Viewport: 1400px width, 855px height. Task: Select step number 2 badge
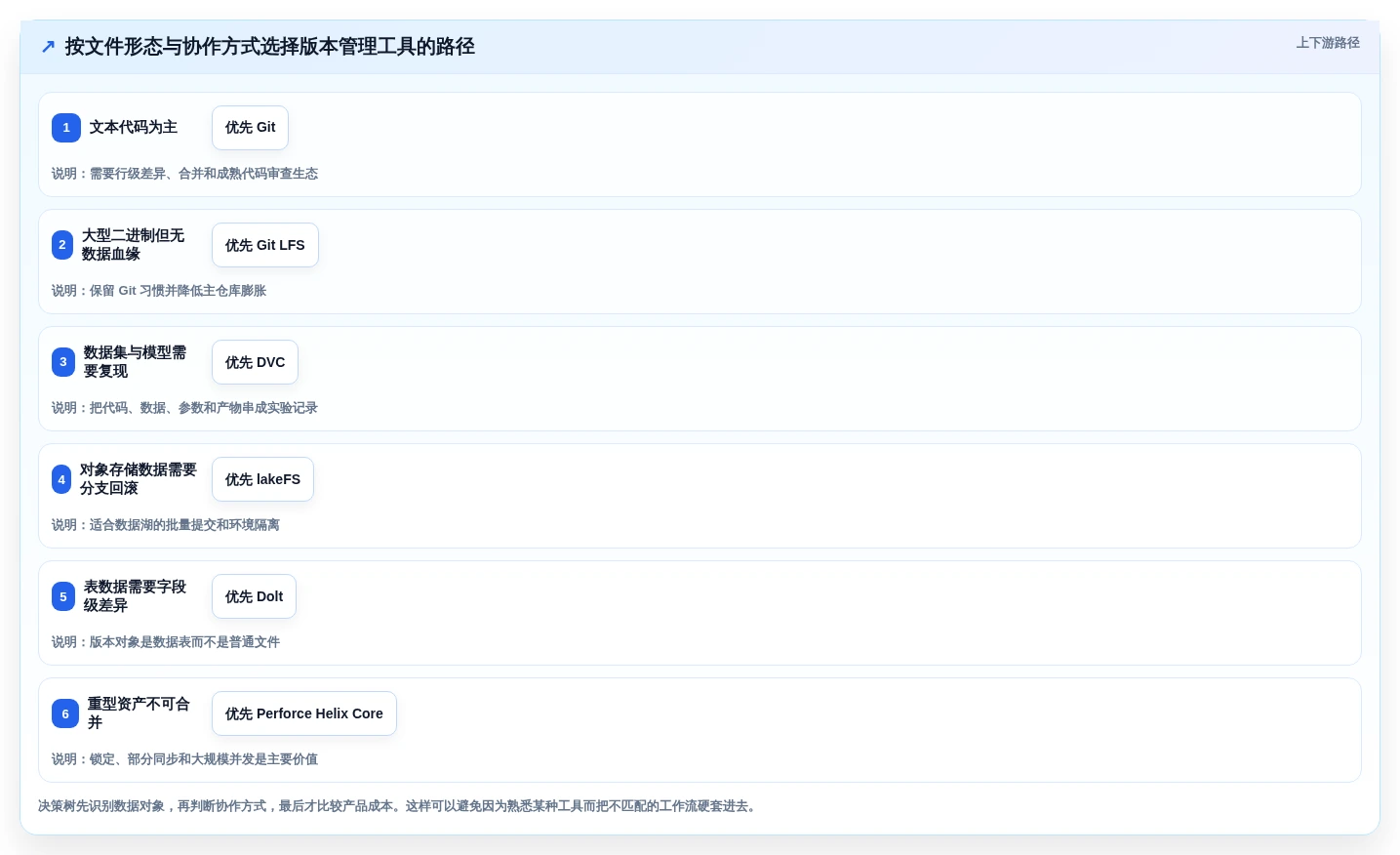62,245
